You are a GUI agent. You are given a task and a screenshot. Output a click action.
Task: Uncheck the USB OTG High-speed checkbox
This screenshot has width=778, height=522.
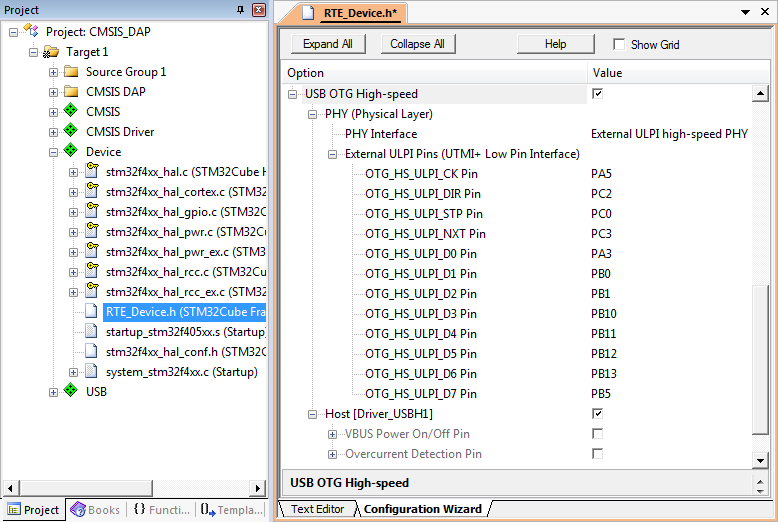[x=598, y=93]
